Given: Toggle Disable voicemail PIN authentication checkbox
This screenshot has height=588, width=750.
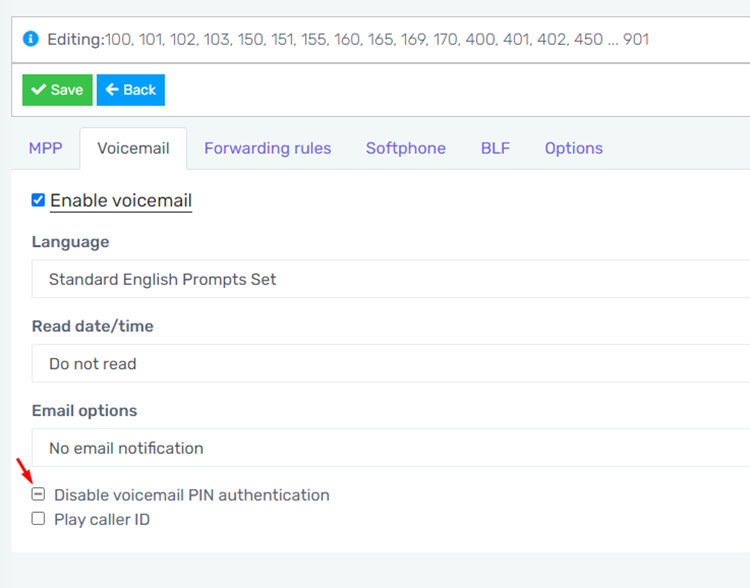Looking at the screenshot, I should [38, 494].
